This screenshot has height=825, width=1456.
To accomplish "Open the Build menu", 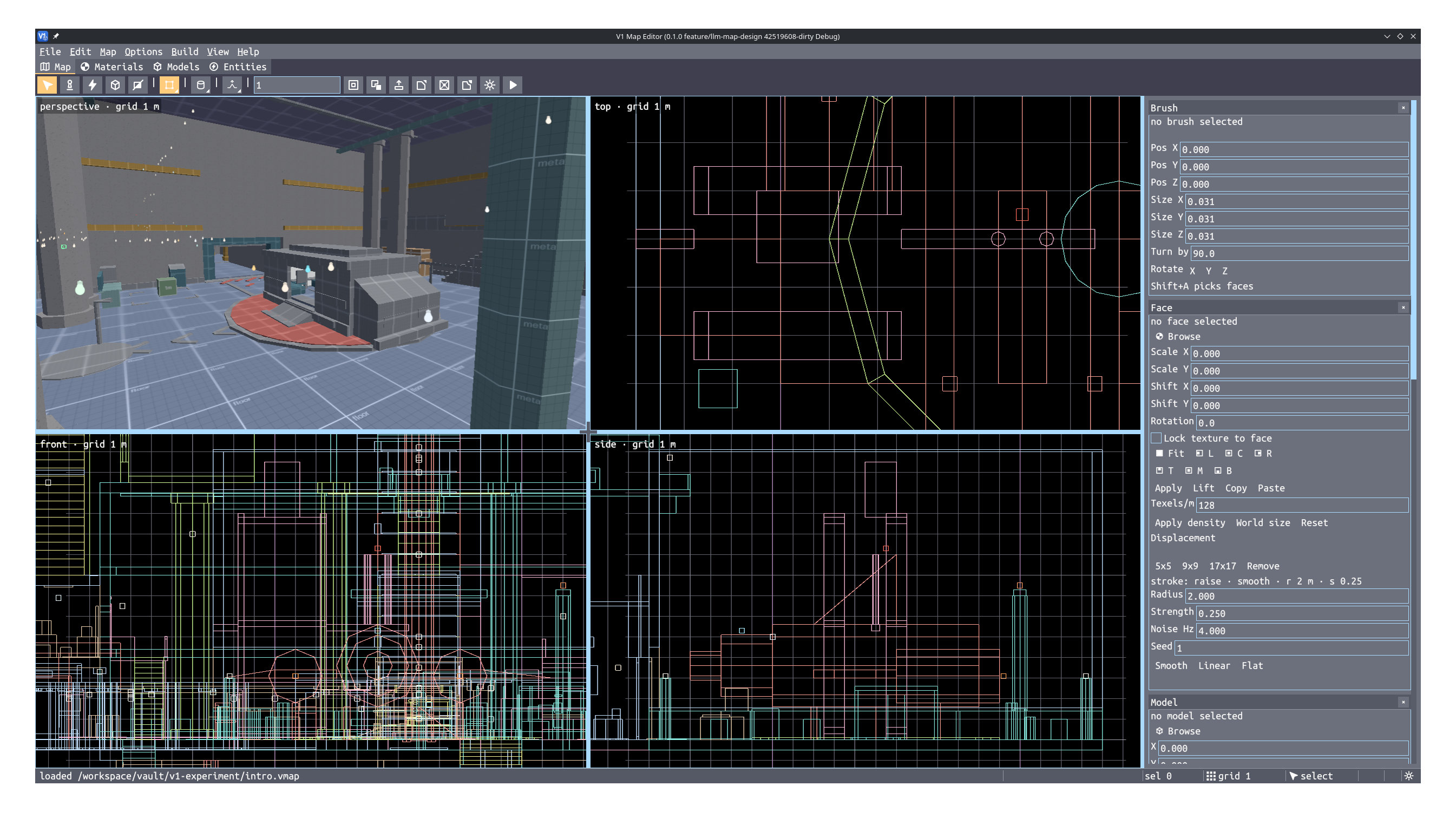I will click(x=185, y=51).
